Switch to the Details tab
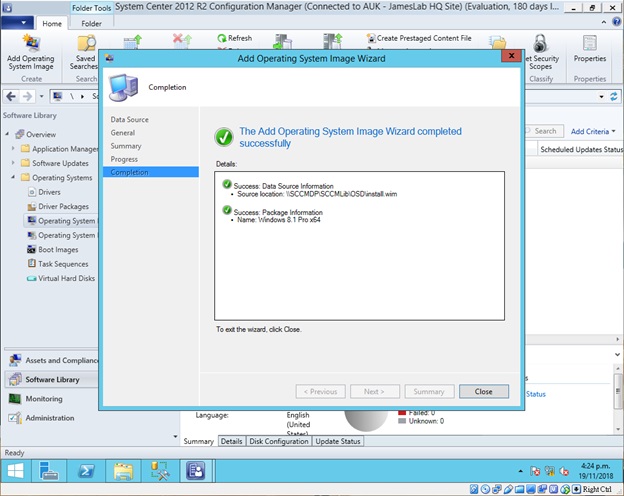 (232, 441)
